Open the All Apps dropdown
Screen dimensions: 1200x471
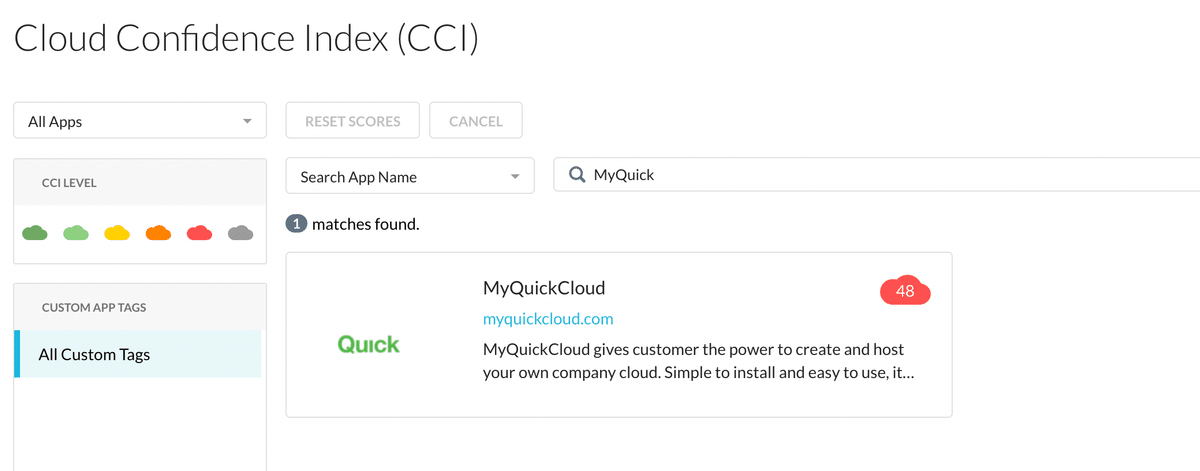pyautogui.click(x=140, y=121)
